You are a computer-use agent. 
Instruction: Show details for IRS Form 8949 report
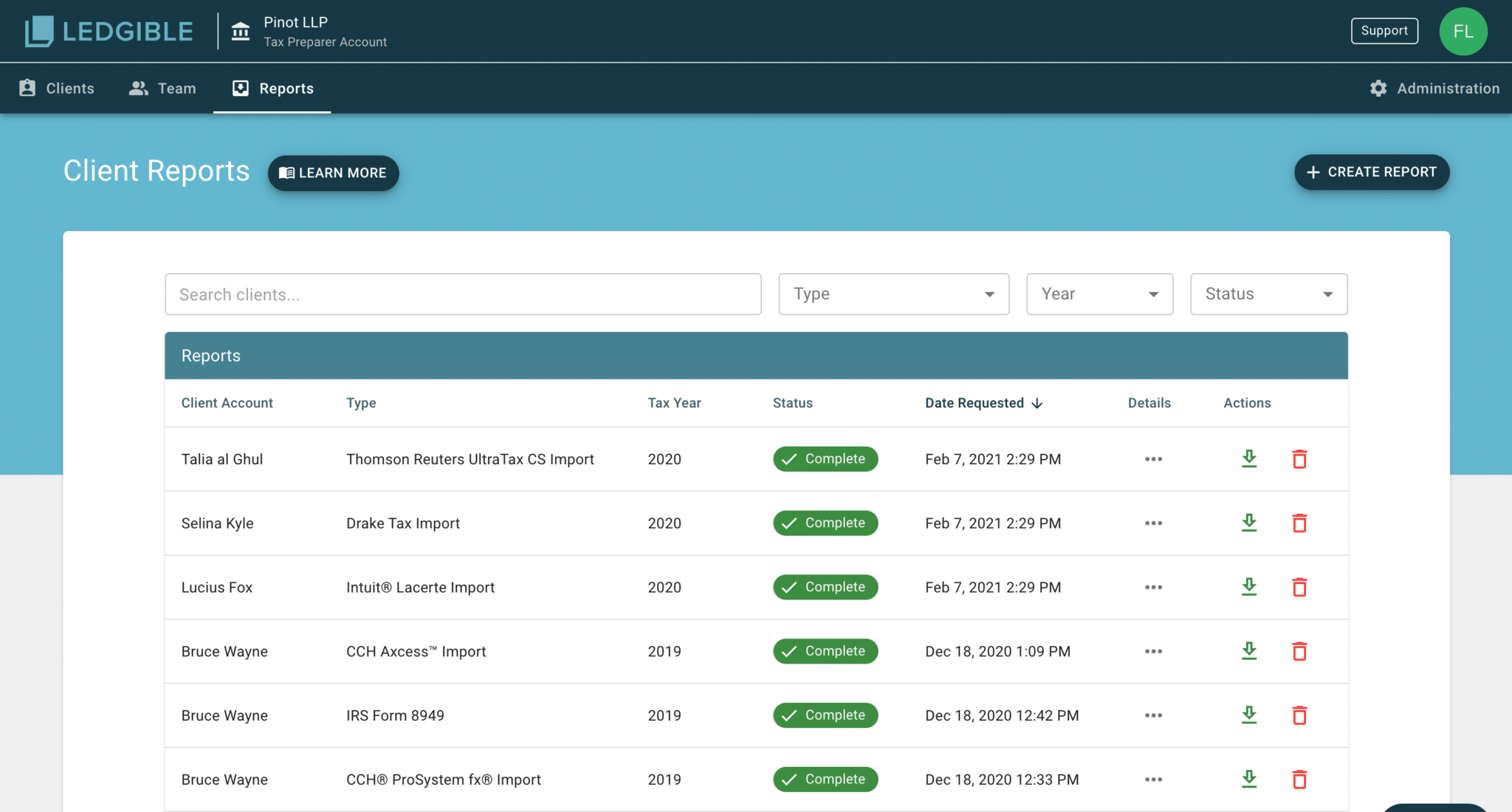tap(1153, 715)
